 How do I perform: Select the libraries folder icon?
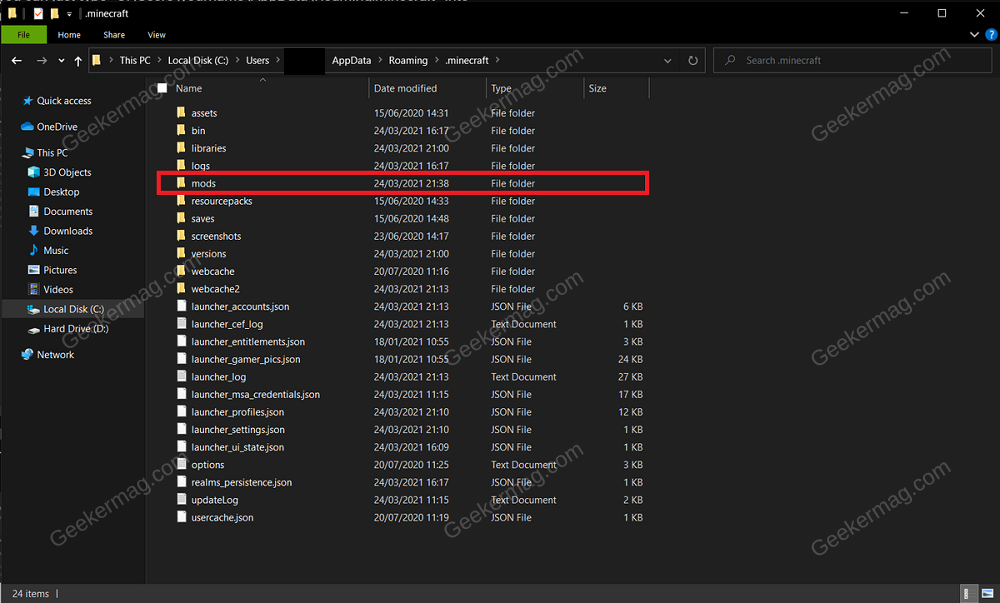tap(181, 147)
